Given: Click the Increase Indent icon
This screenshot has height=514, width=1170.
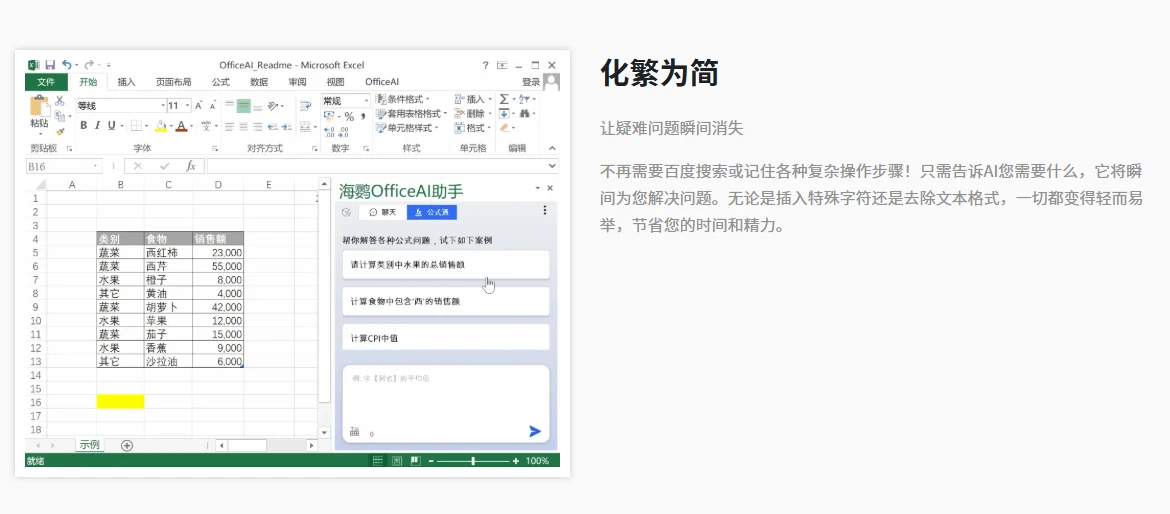Looking at the screenshot, I should tap(286, 127).
